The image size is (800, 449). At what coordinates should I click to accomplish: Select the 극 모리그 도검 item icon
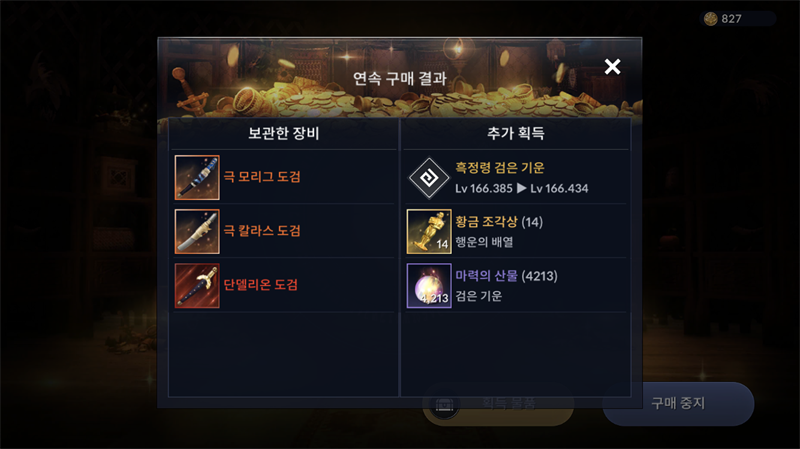point(197,178)
